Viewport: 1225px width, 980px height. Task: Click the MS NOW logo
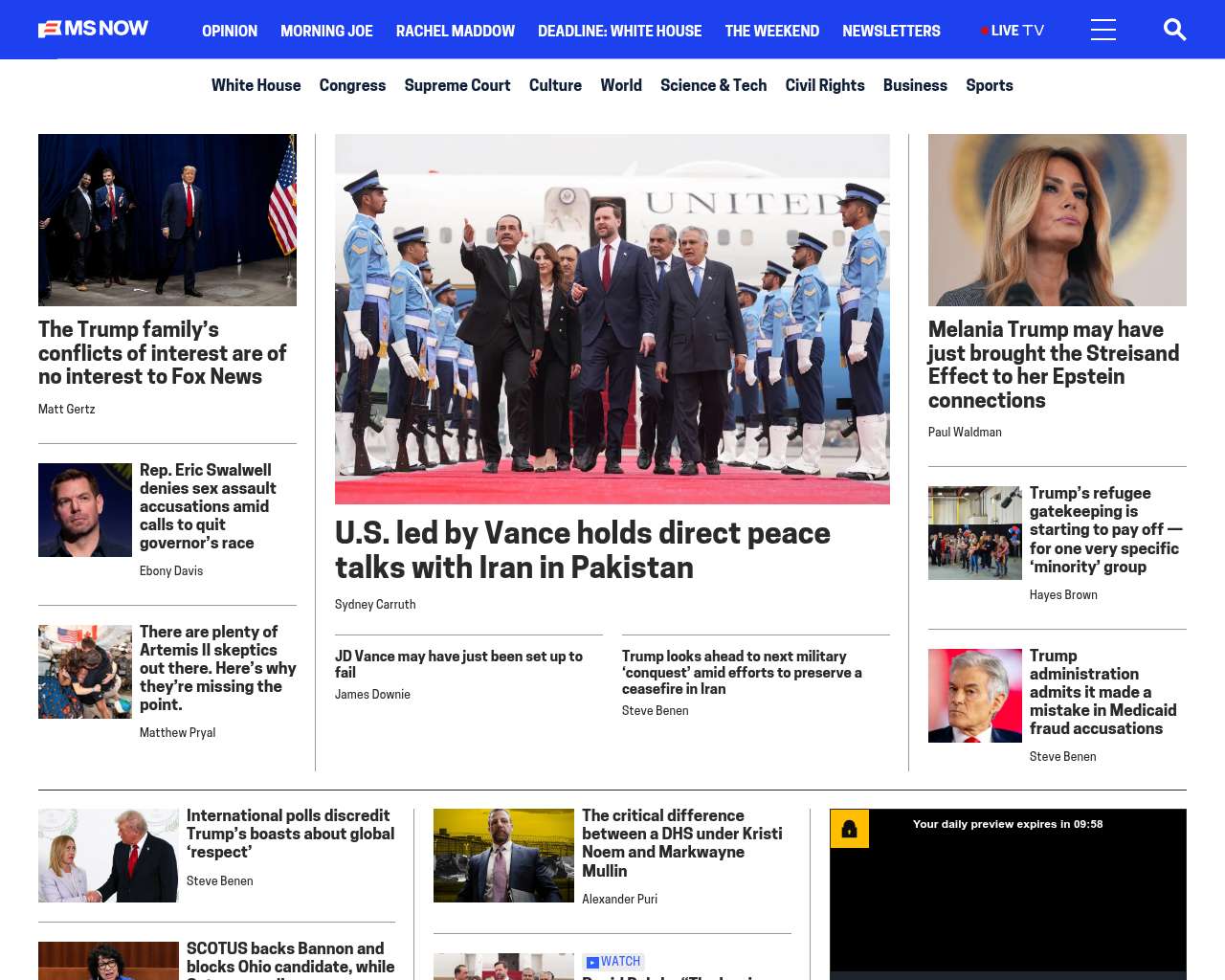point(93,29)
